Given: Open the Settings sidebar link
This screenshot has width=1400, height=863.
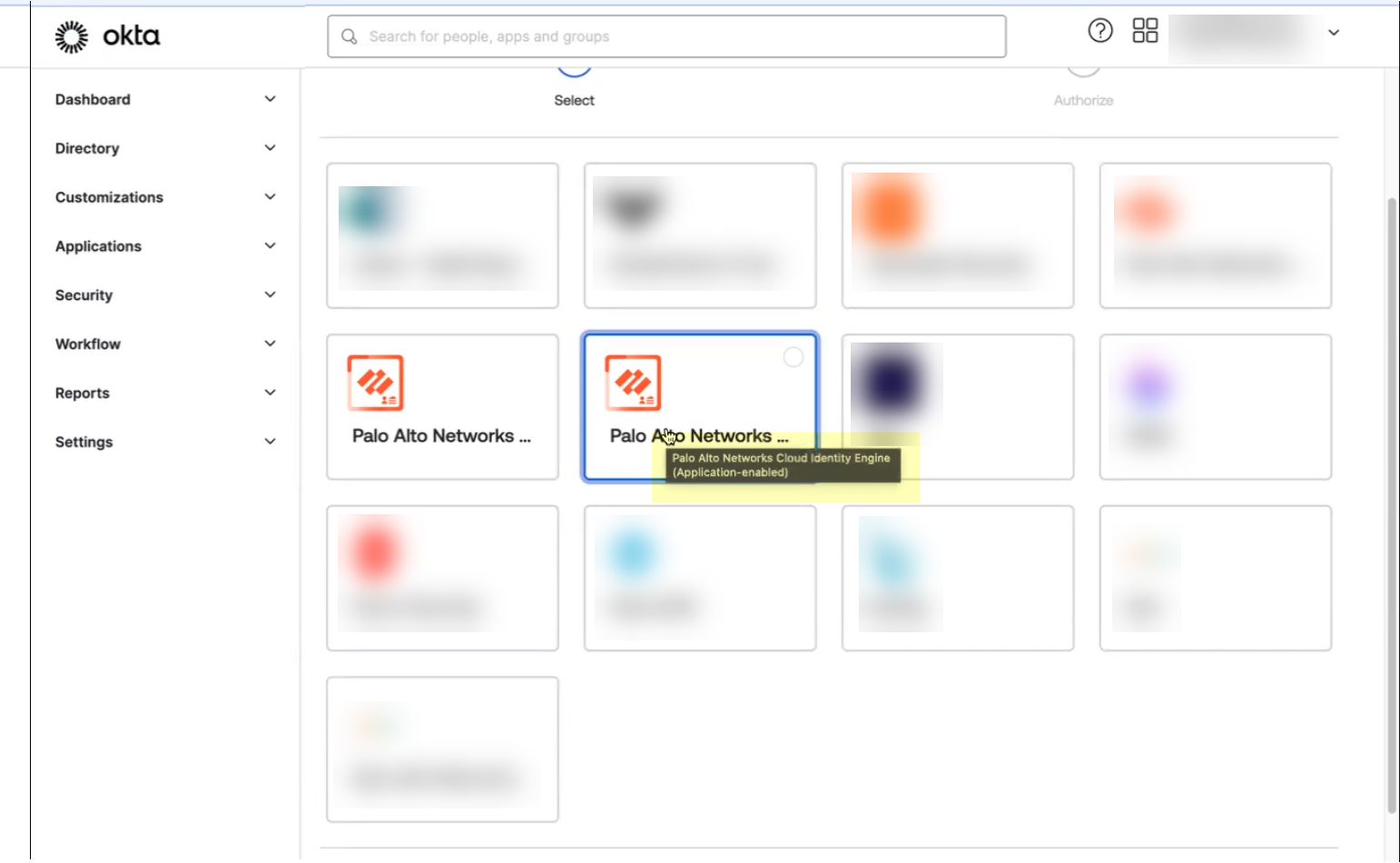Looking at the screenshot, I should pos(84,441).
